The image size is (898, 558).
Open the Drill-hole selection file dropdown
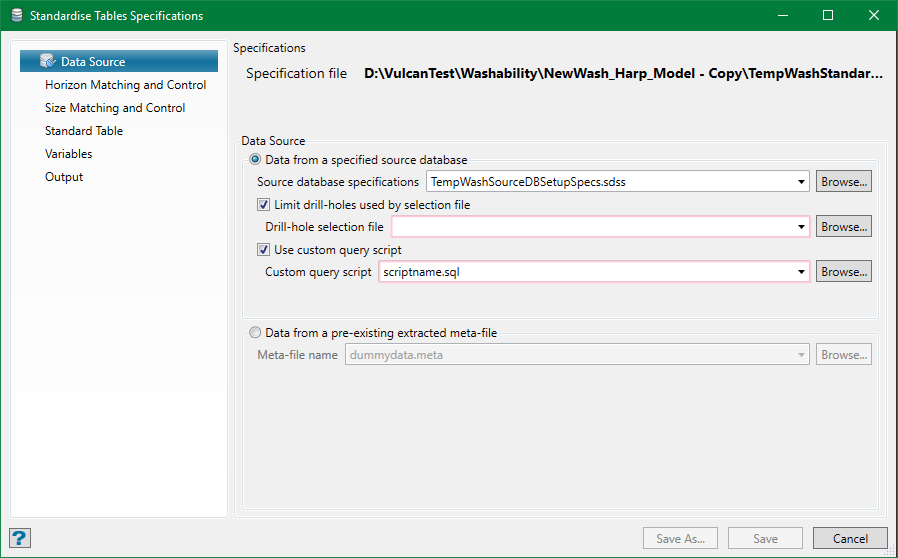click(x=801, y=227)
